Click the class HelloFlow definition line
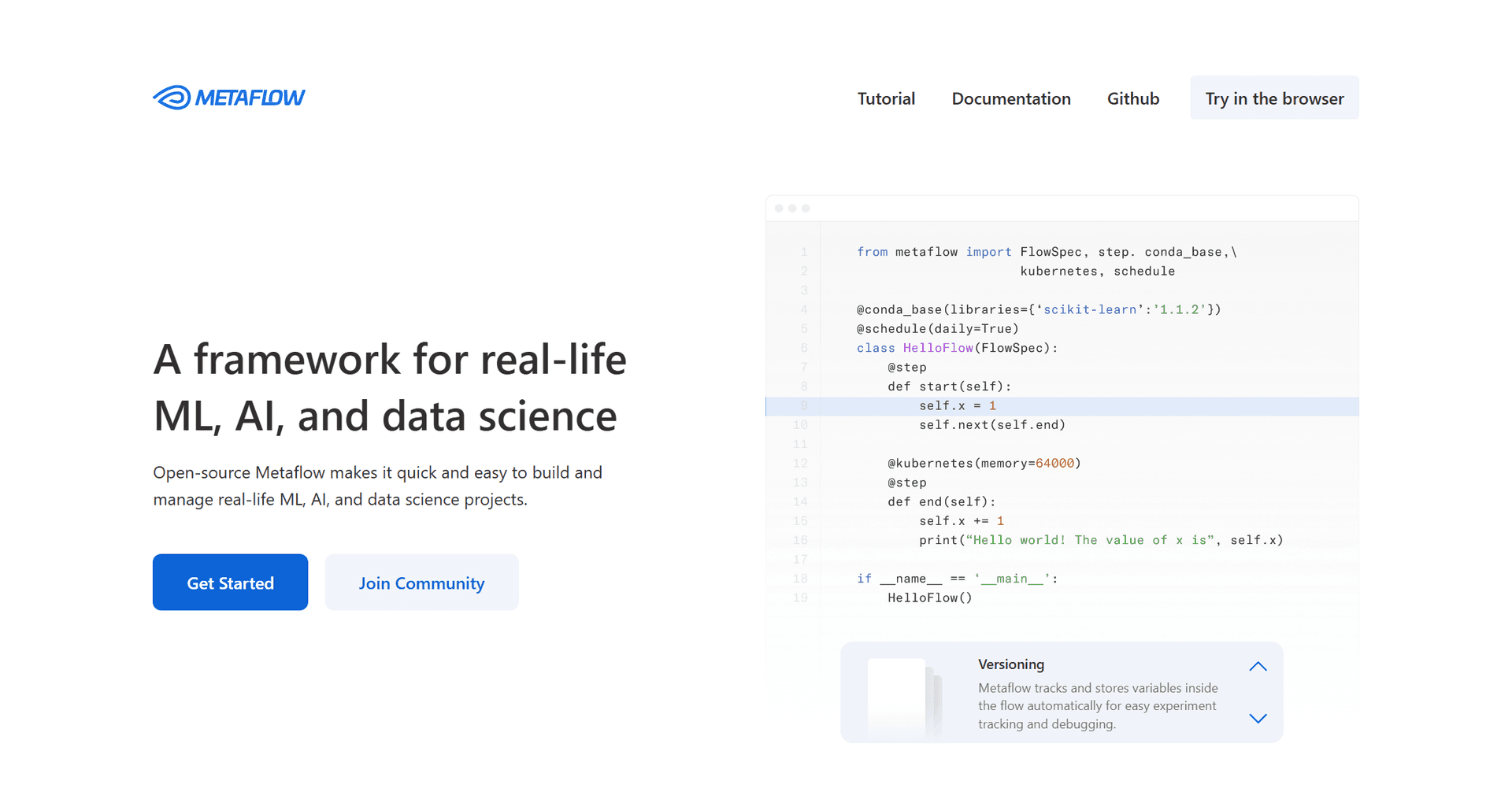Viewport: 1512px width, 799px height. pyautogui.click(x=957, y=348)
